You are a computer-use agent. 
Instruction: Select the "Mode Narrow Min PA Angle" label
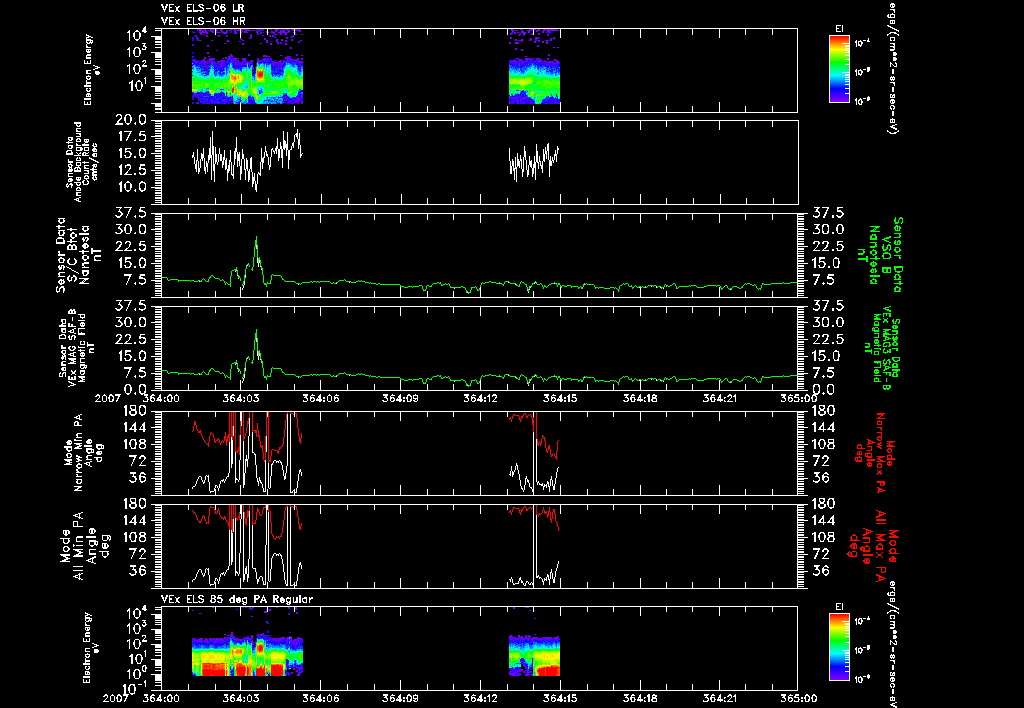coord(82,453)
